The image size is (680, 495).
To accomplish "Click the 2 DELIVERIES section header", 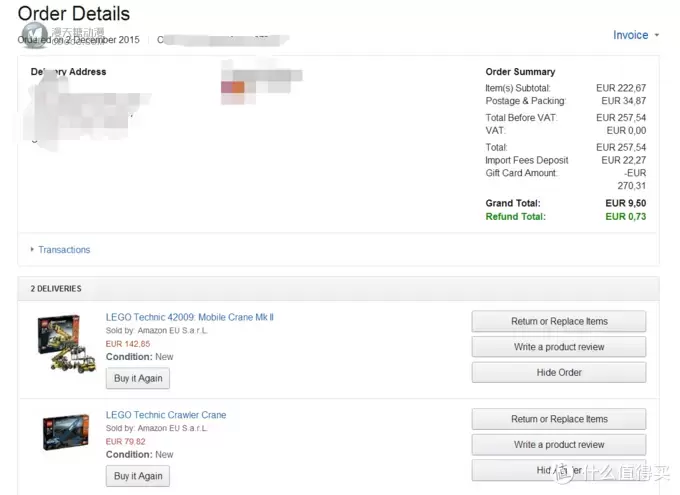I will pos(56,288).
